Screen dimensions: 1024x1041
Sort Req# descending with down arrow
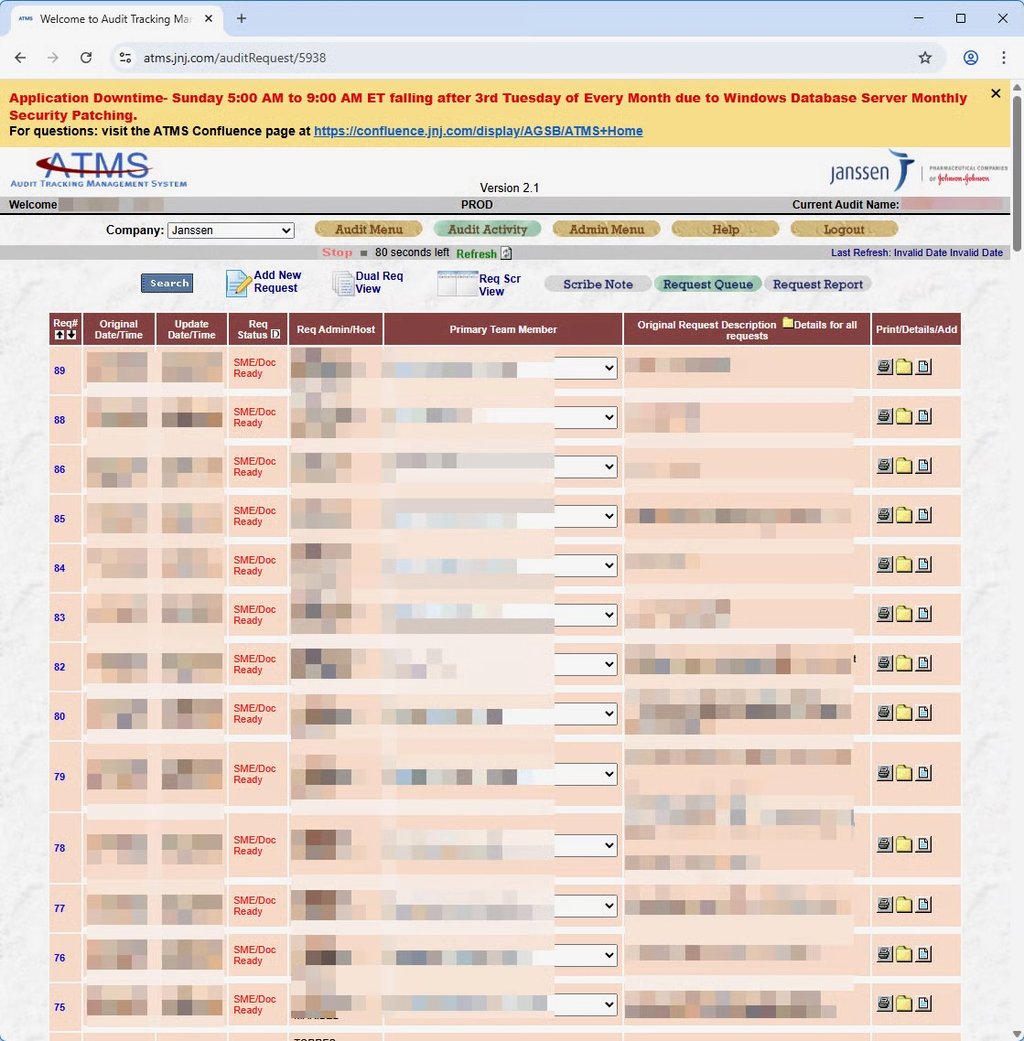pos(71,335)
